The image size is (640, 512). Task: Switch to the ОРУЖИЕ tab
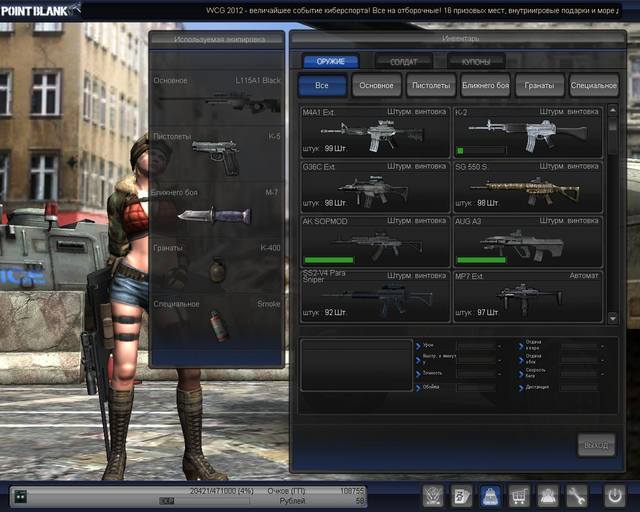[x=331, y=61]
